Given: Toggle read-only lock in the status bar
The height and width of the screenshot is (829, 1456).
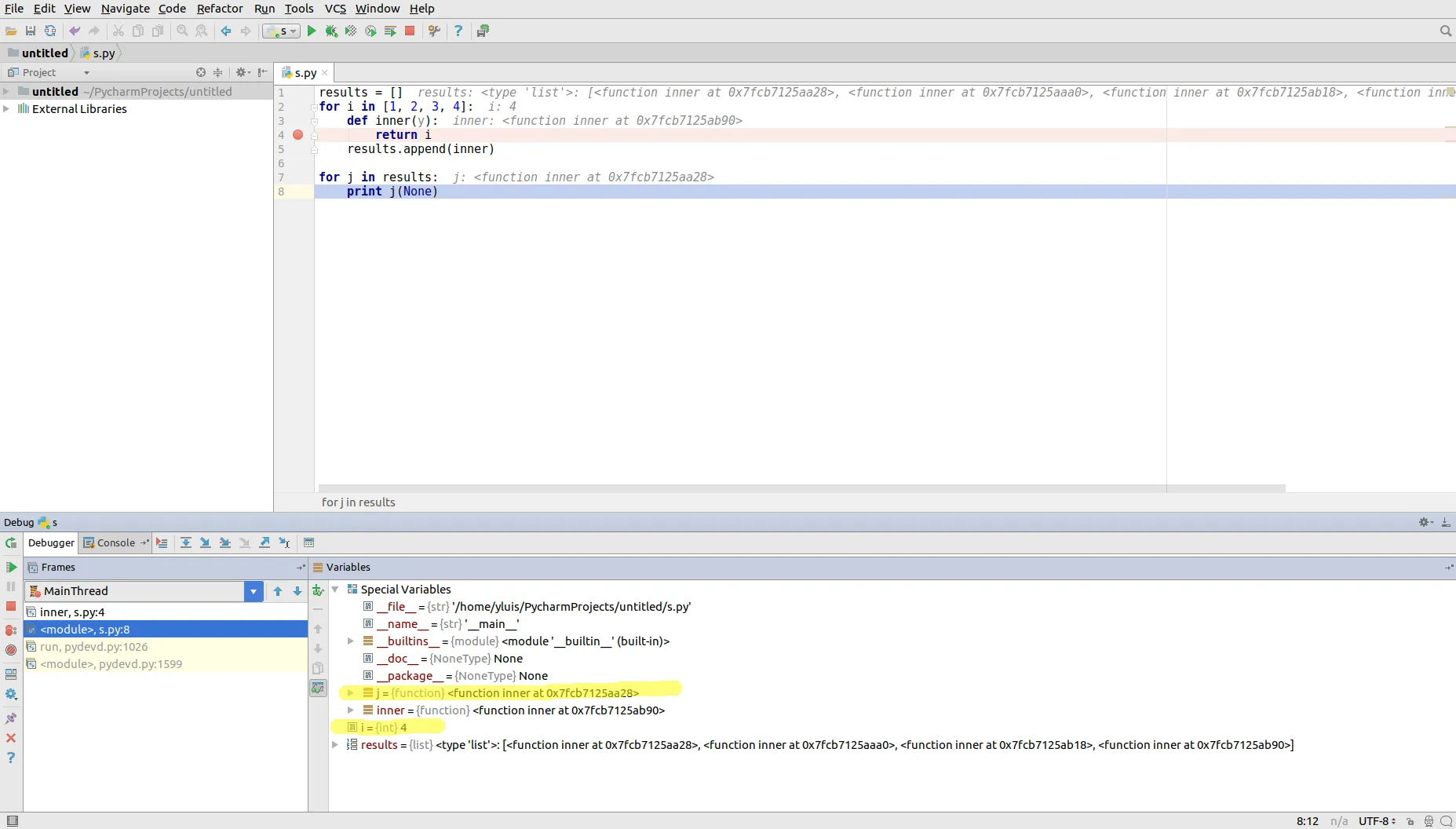Looking at the screenshot, I should [x=1410, y=821].
